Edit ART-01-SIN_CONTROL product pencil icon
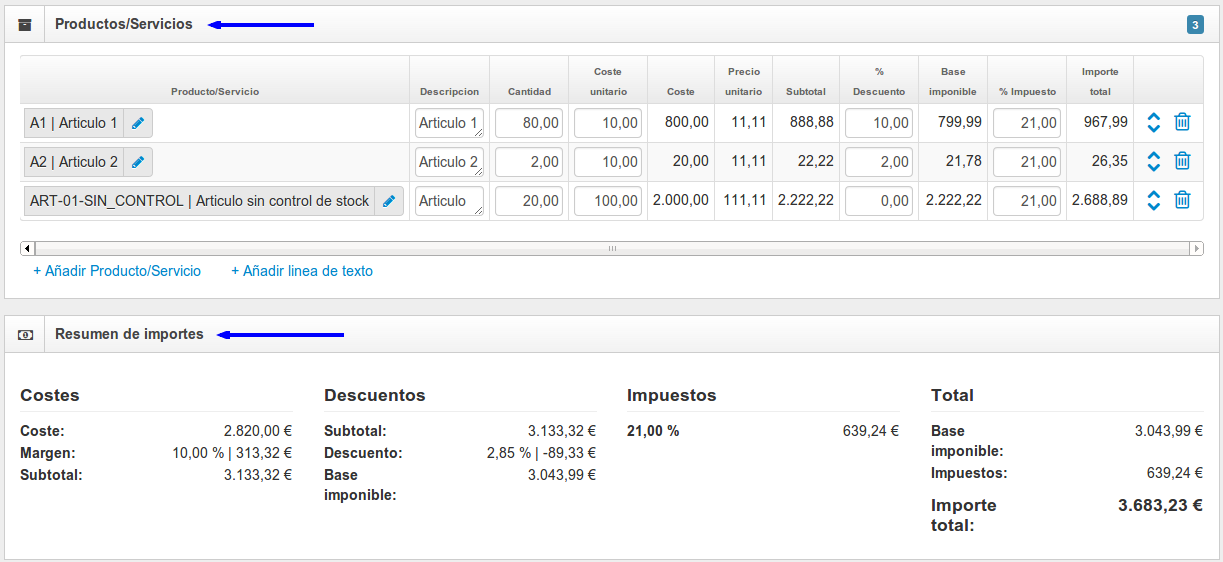The width and height of the screenshot is (1223, 562). coord(389,201)
